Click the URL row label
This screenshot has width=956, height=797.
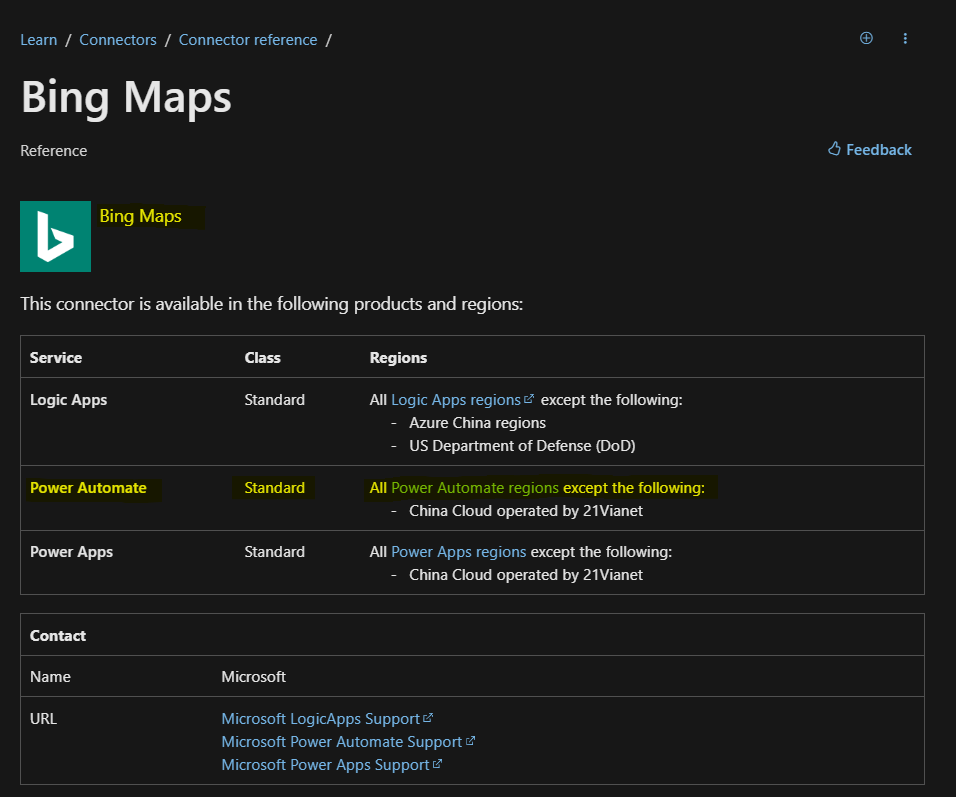[43, 719]
